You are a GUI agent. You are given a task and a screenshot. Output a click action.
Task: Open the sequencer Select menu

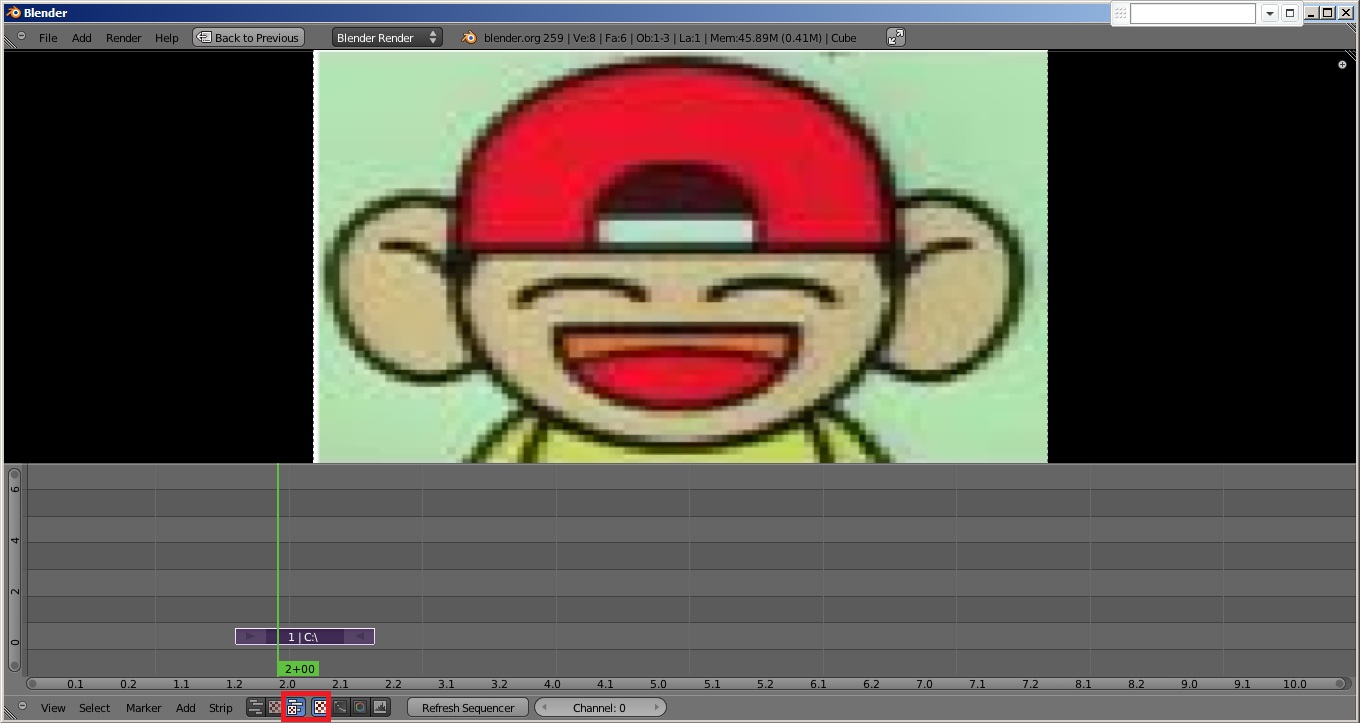pos(95,708)
